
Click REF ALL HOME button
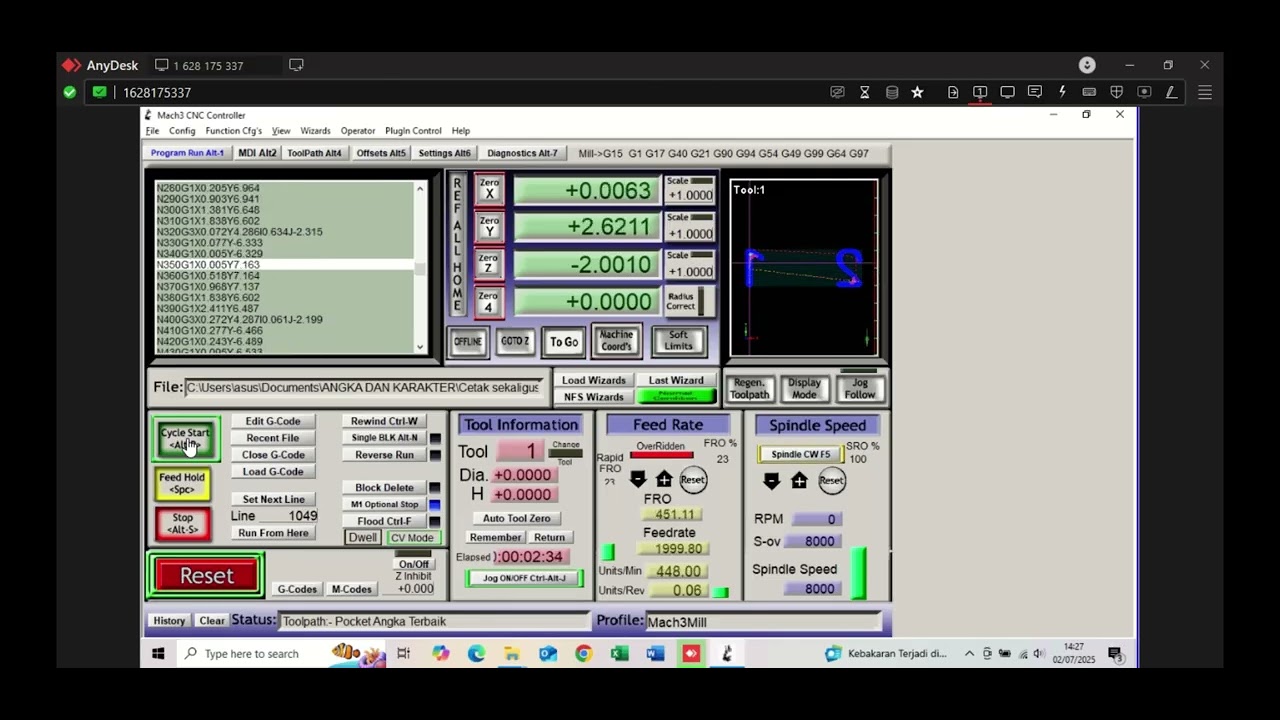point(457,245)
